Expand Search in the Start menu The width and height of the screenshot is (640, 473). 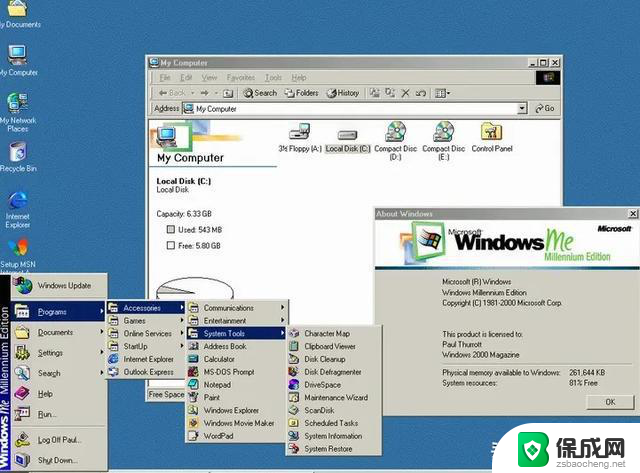pos(60,373)
